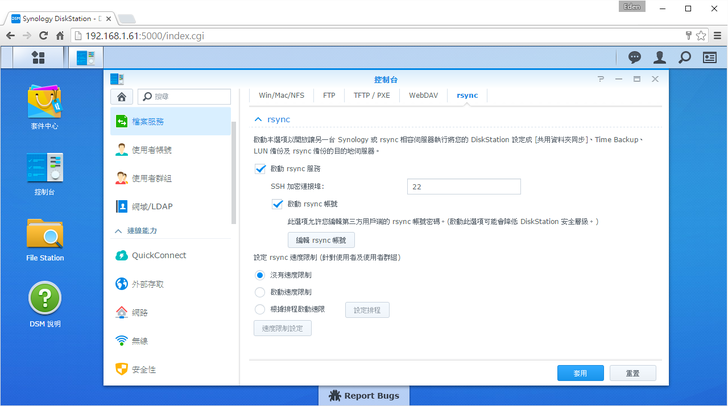The image size is (728, 406).
Task: Click the speed limit settings button
Action: click(x=282, y=328)
